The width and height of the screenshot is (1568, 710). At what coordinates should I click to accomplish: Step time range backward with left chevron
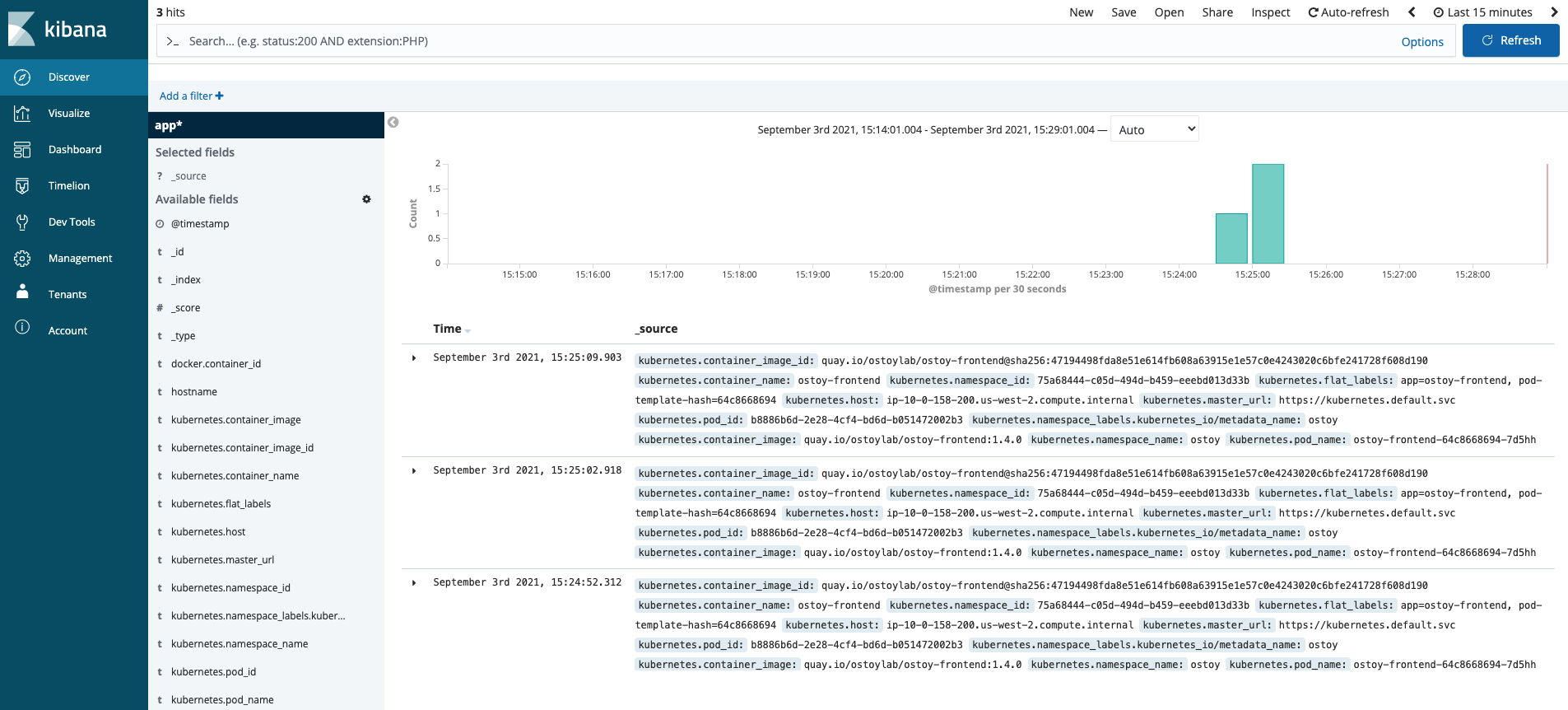point(1412,12)
